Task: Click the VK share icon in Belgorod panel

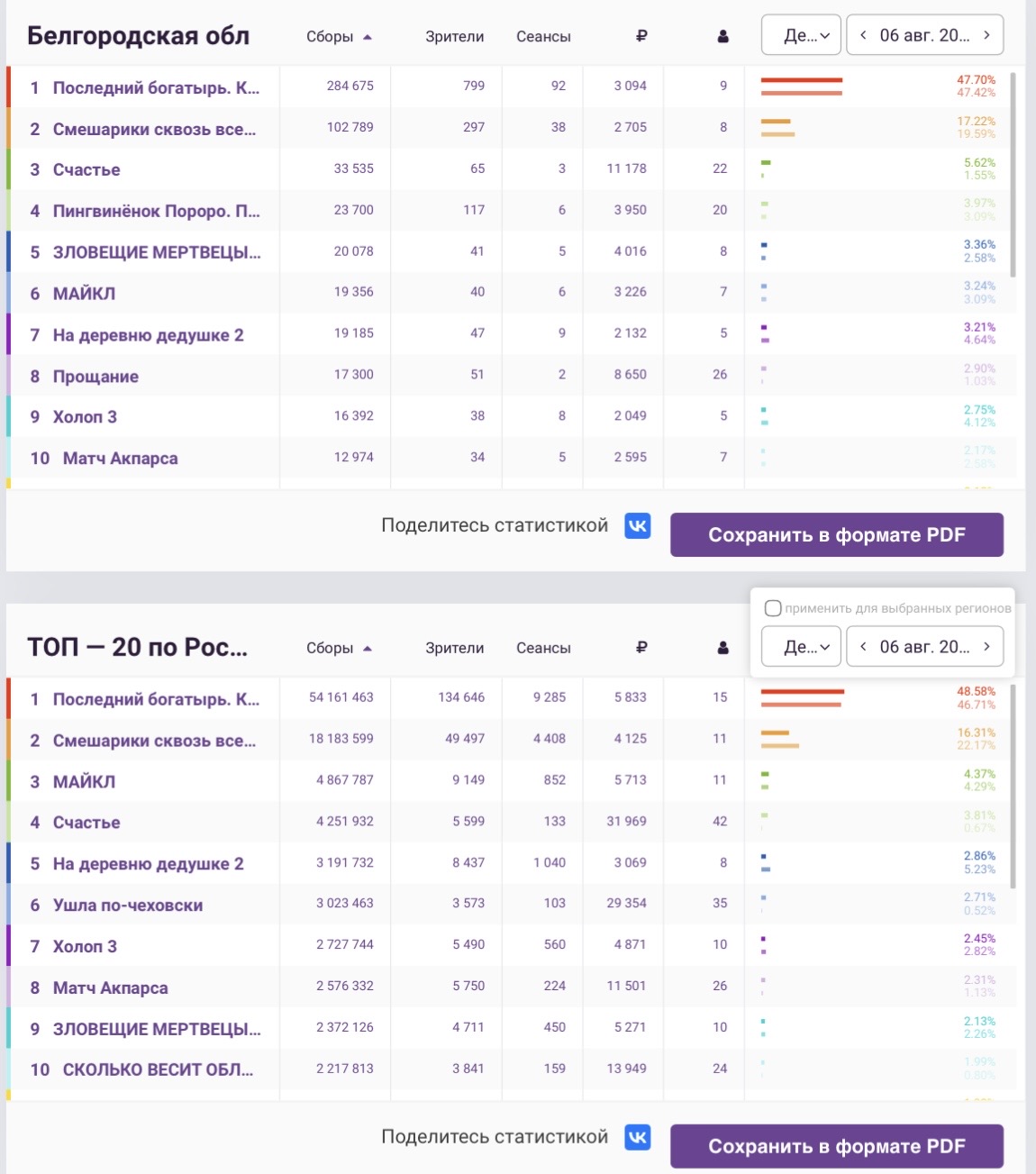Action: pos(638,526)
